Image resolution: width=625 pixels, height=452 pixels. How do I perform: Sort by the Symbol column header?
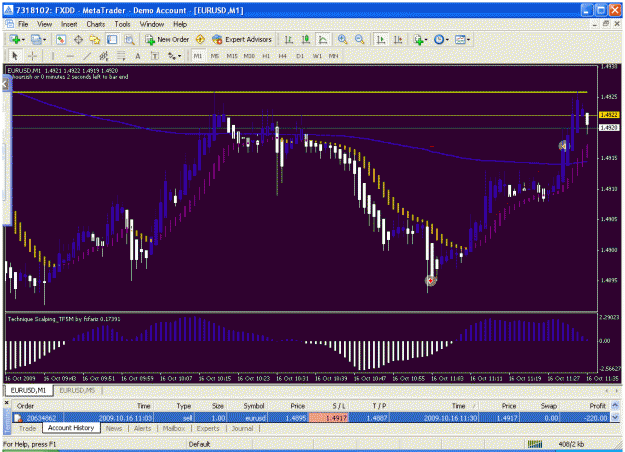pyautogui.click(x=254, y=406)
